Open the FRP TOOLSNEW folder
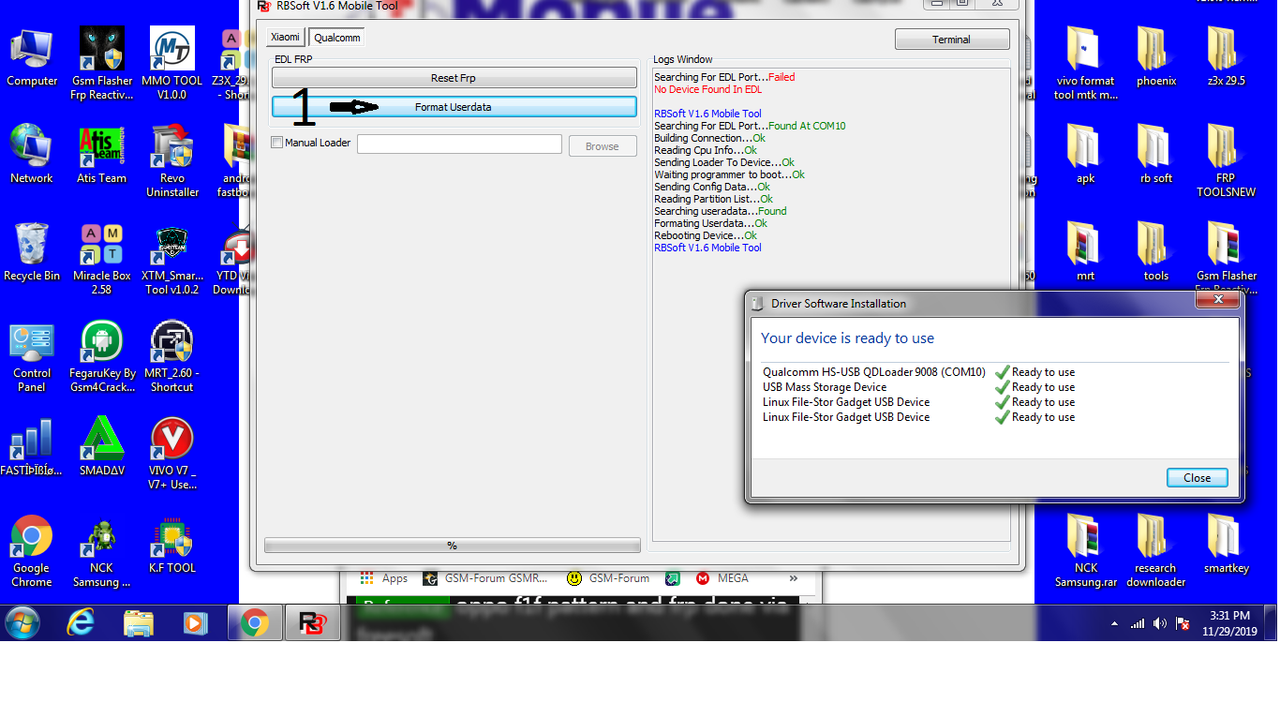The width and height of the screenshot is (1280, 720). [x=1226, y=161]
